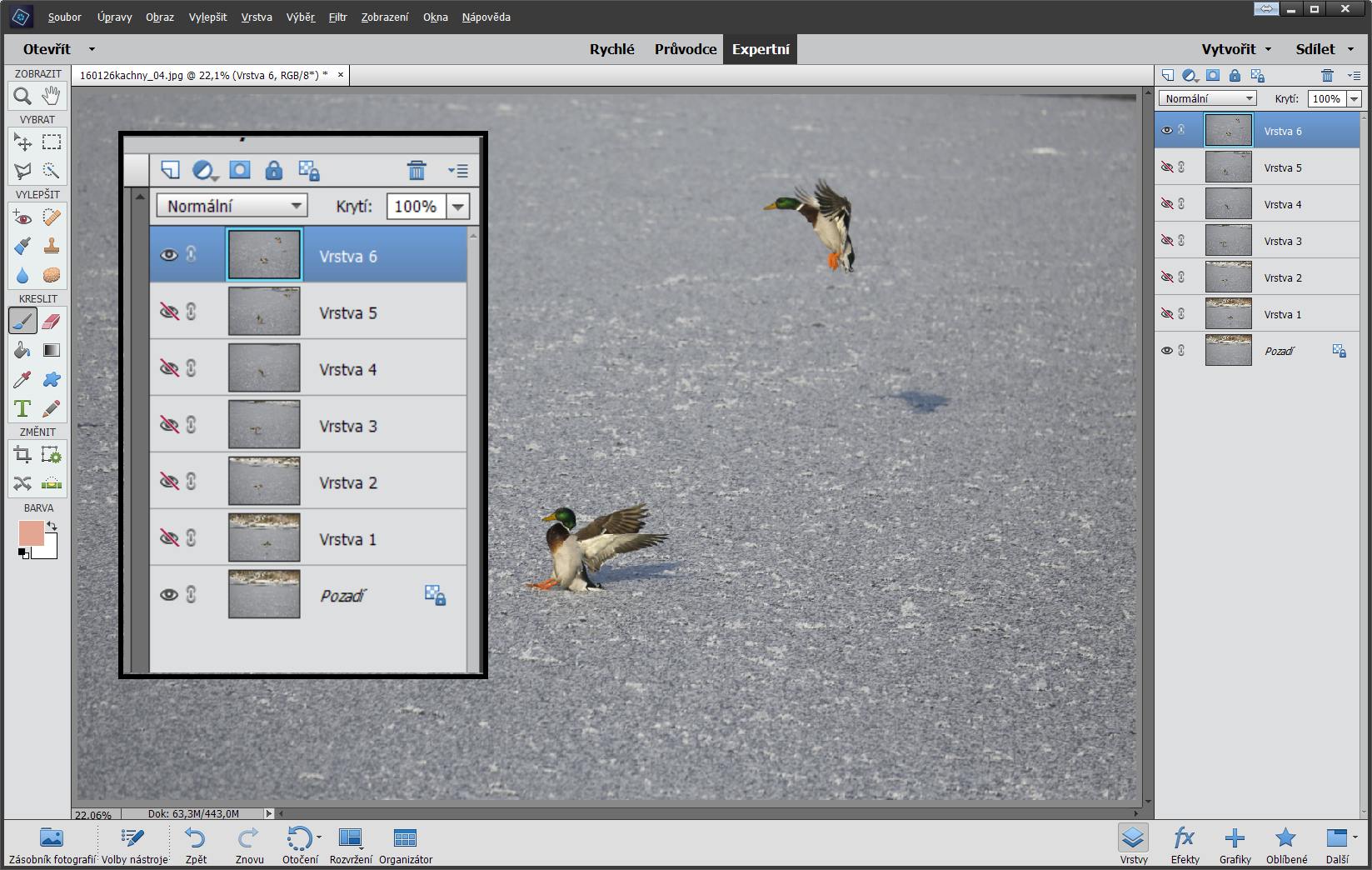1372x870 pixels.
Task: Open the Filtr menu
Action: pos(337,17)
